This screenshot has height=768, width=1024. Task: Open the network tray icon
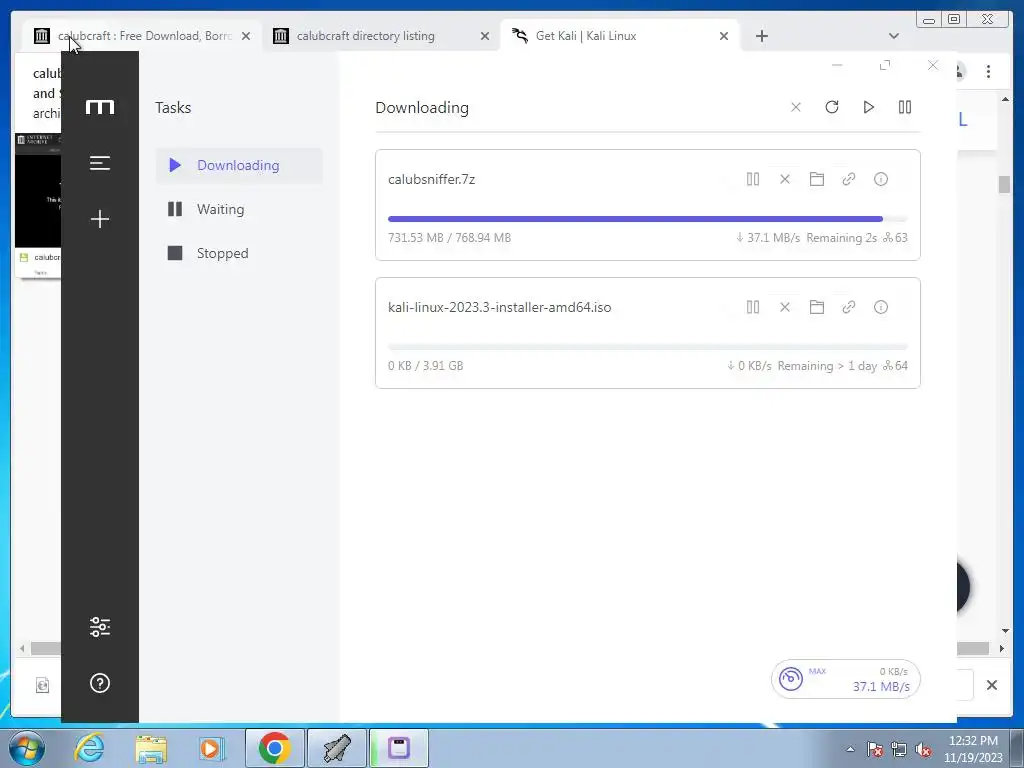(x=899, y=749)
